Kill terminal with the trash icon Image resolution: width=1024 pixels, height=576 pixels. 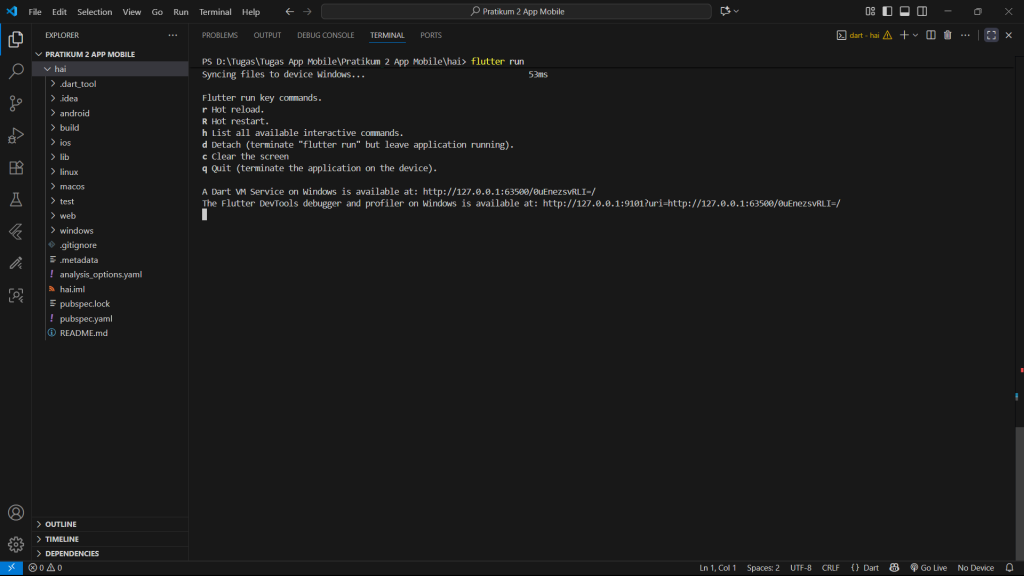(x=948, y=35)
